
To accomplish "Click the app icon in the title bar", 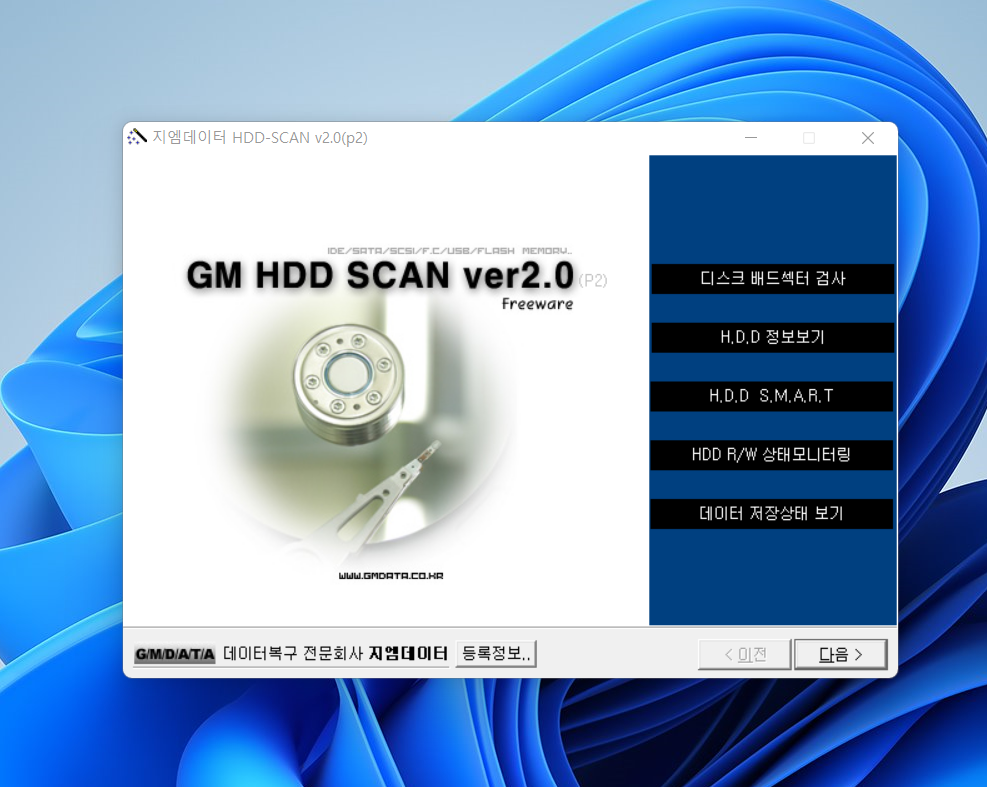I will 137,137.
